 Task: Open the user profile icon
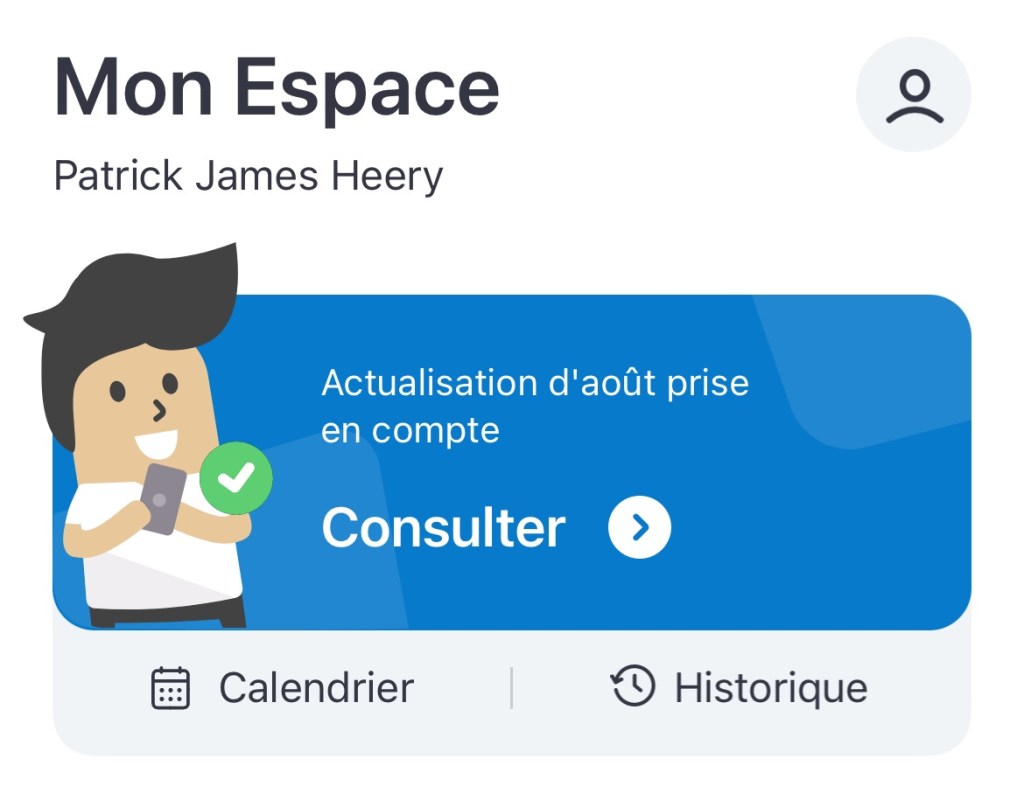tap(913, 95)
